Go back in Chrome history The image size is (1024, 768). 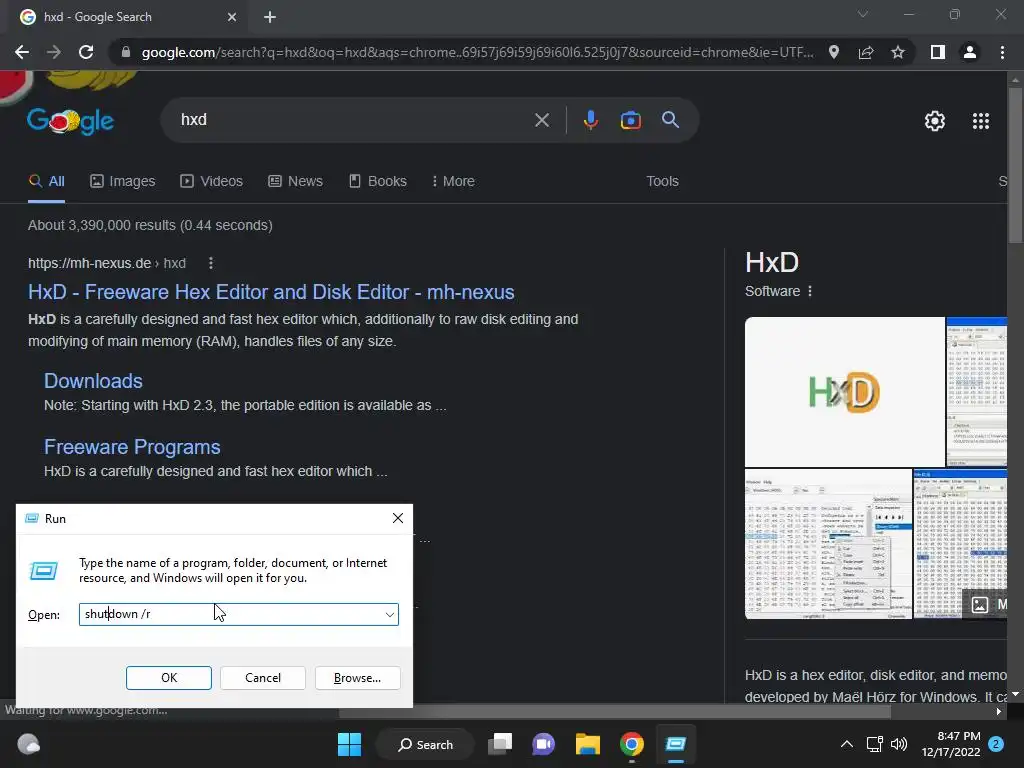click(22, 52)
